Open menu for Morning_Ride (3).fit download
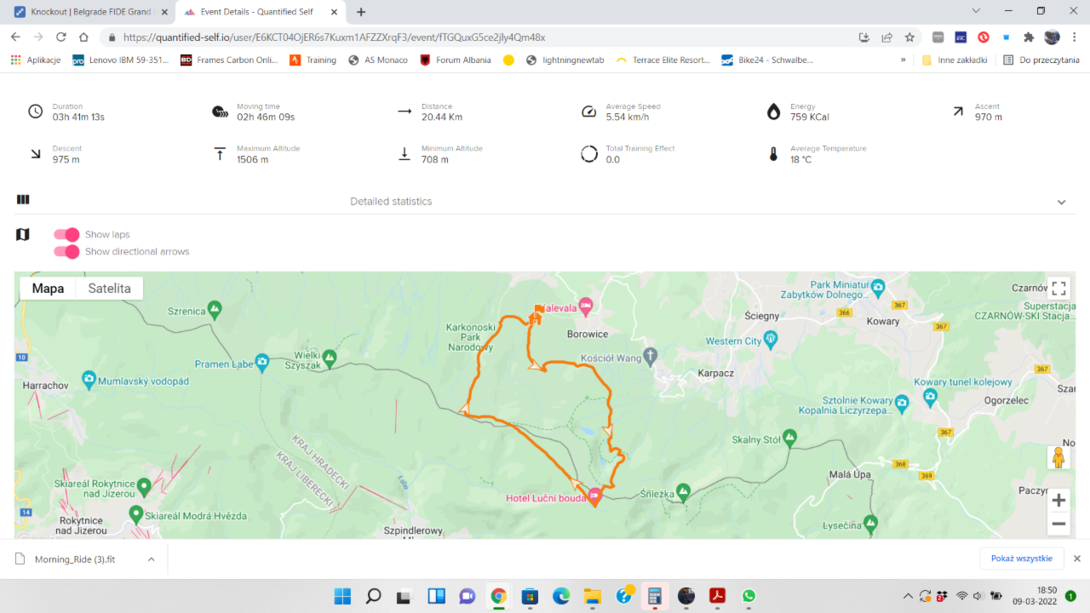 151,559
